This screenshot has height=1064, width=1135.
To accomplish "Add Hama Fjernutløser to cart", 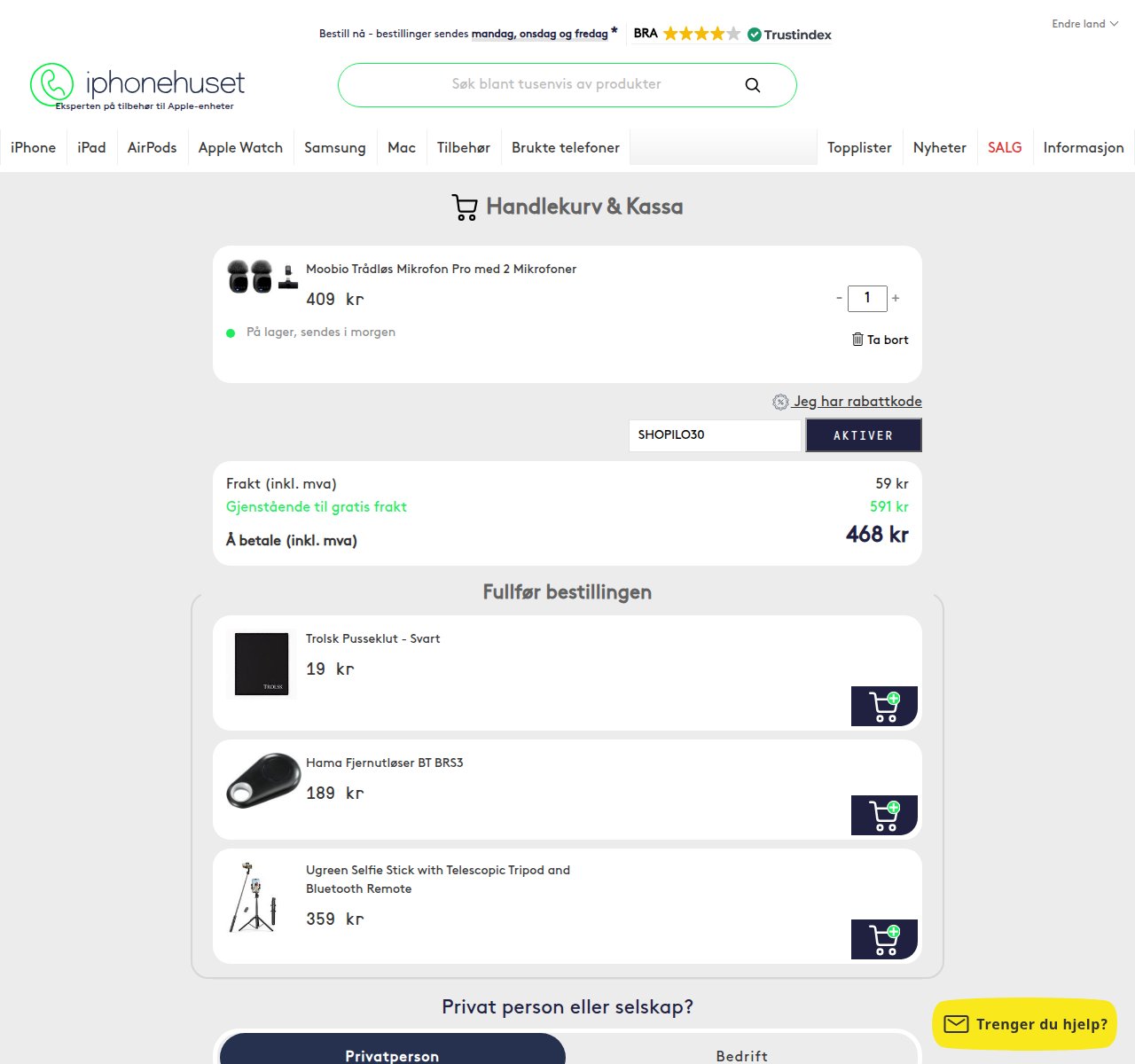I will coord(884,815).
